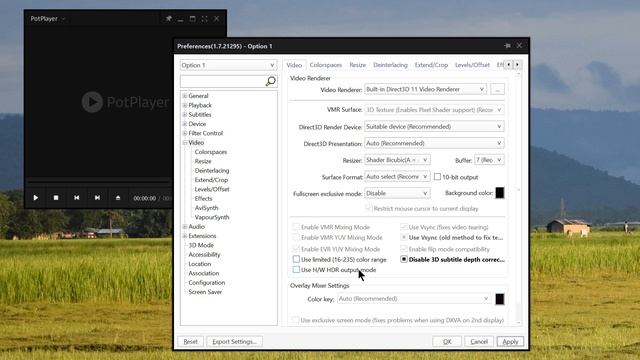The height and width of the screenshot is (360, 640).
Task: Click the search magnifier icon in Preferences
Action: (x=271, y=81)
